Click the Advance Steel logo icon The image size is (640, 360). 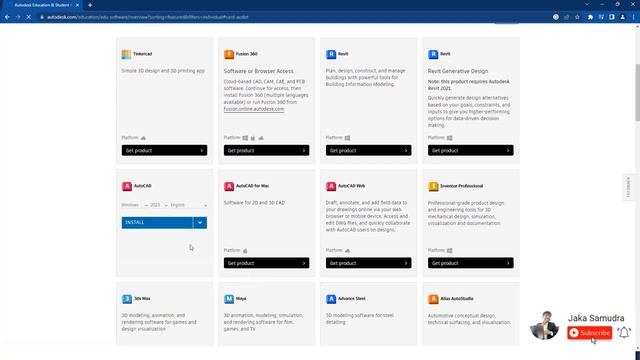(x=331, y=299)
